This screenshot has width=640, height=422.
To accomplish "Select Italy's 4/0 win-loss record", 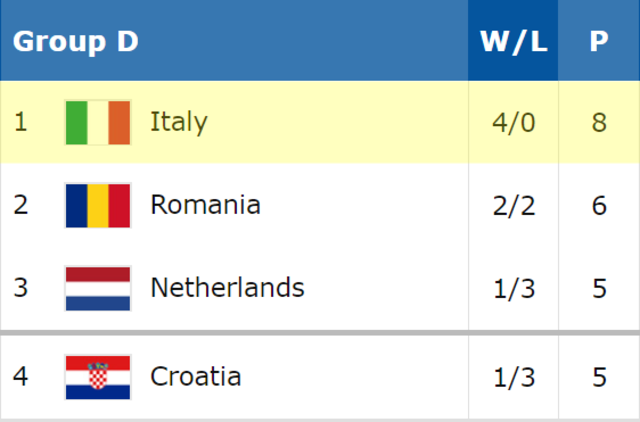I will 513,122.
